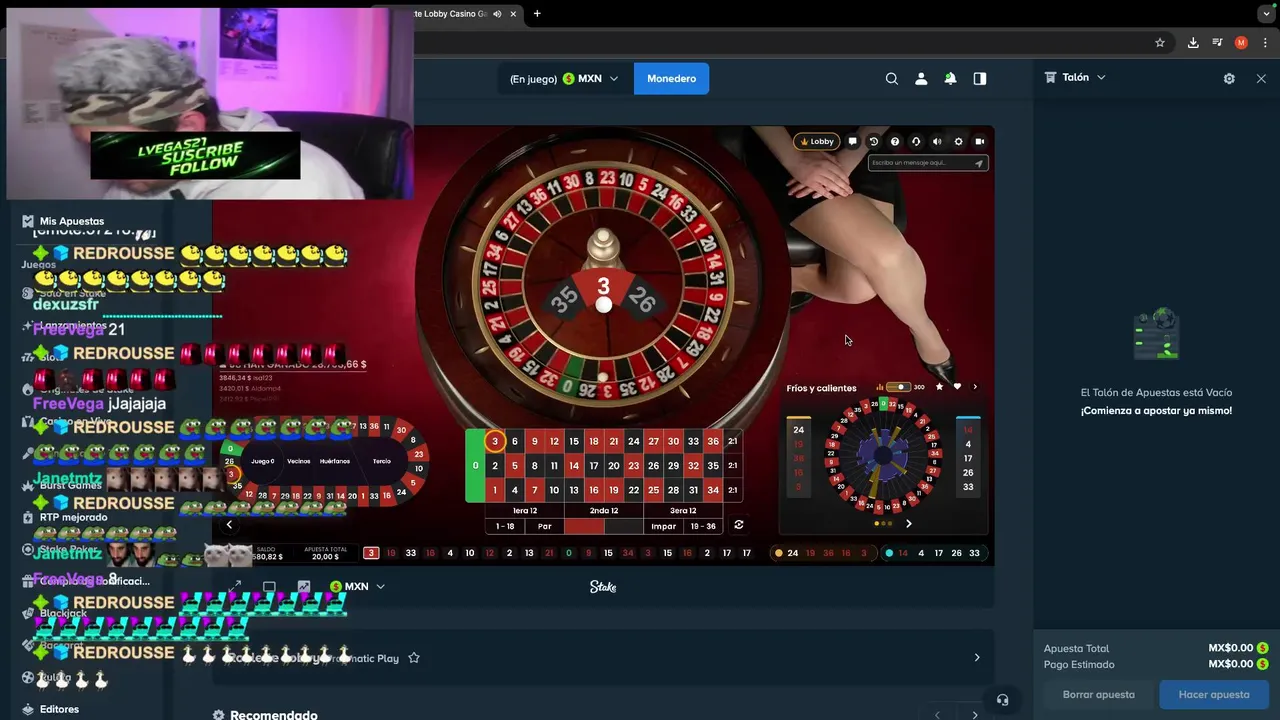Image resolution: width=1280 pixels, height=720 pixels.
Task: Bet on the 19 - 36 range
Action: [703, 526]
